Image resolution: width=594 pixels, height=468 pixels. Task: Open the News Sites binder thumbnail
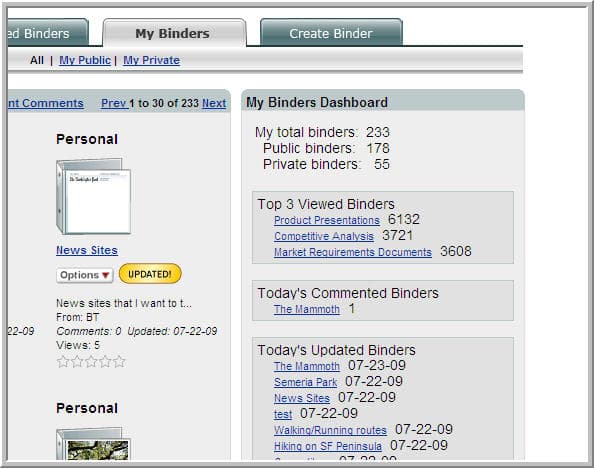tap(94, 196)
